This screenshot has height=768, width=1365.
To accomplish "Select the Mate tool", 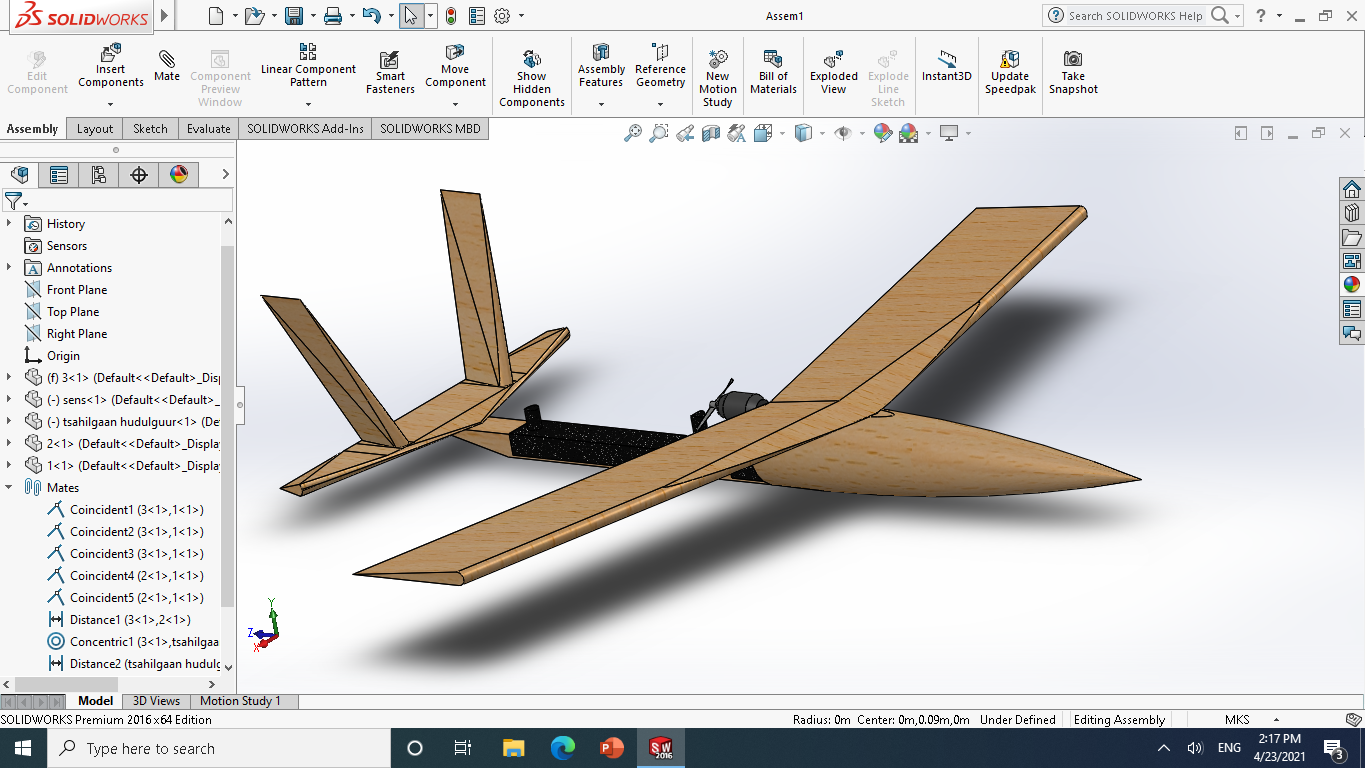I will click(166, 67).
